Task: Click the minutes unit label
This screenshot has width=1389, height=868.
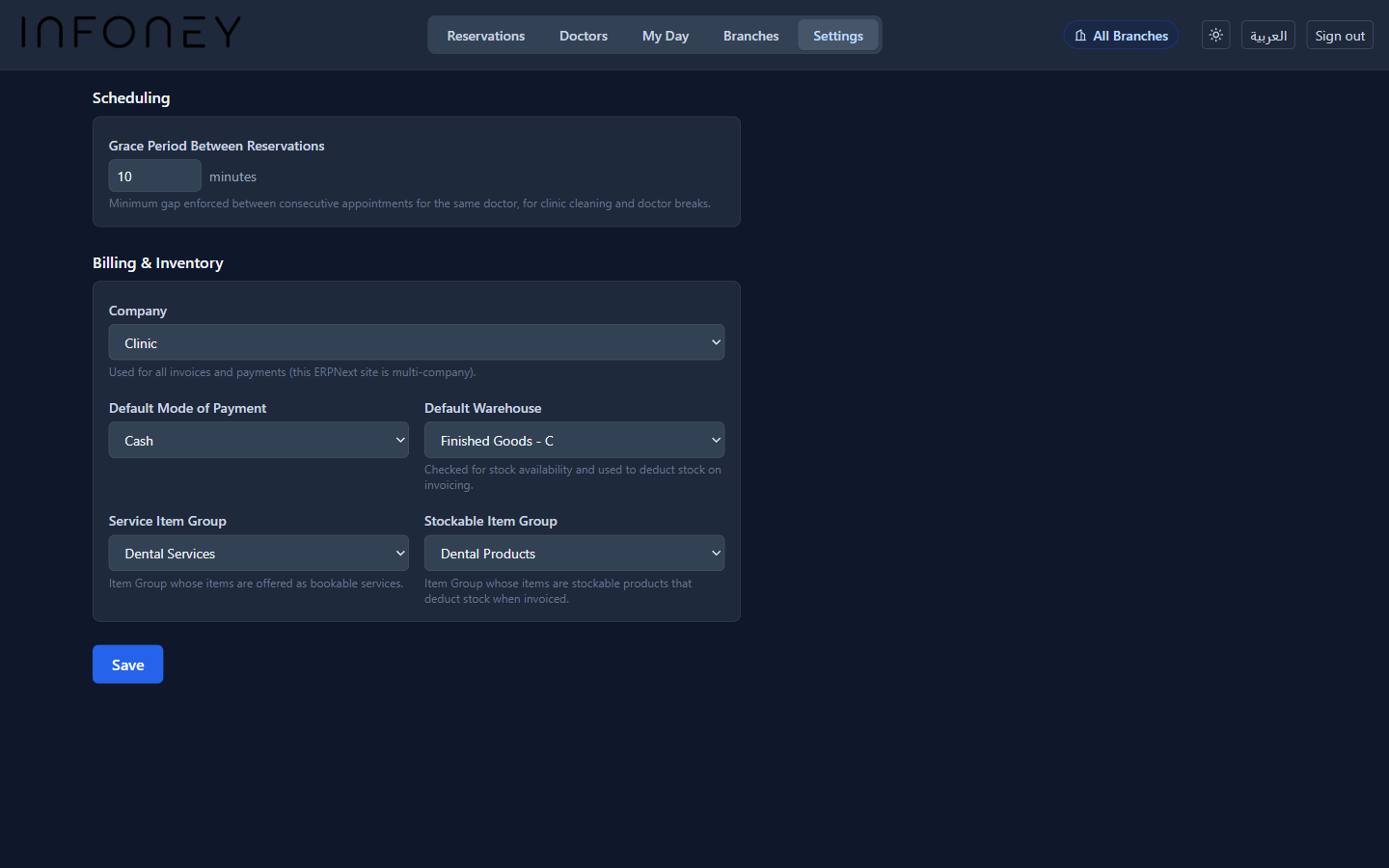Action: pos(232,176)
